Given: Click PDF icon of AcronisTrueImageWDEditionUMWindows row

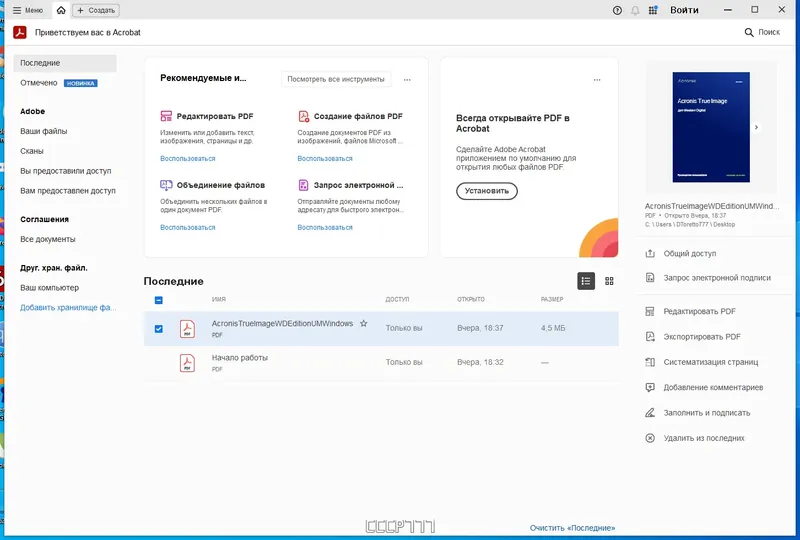Looking at the screenshot, I should pos(187,329).
